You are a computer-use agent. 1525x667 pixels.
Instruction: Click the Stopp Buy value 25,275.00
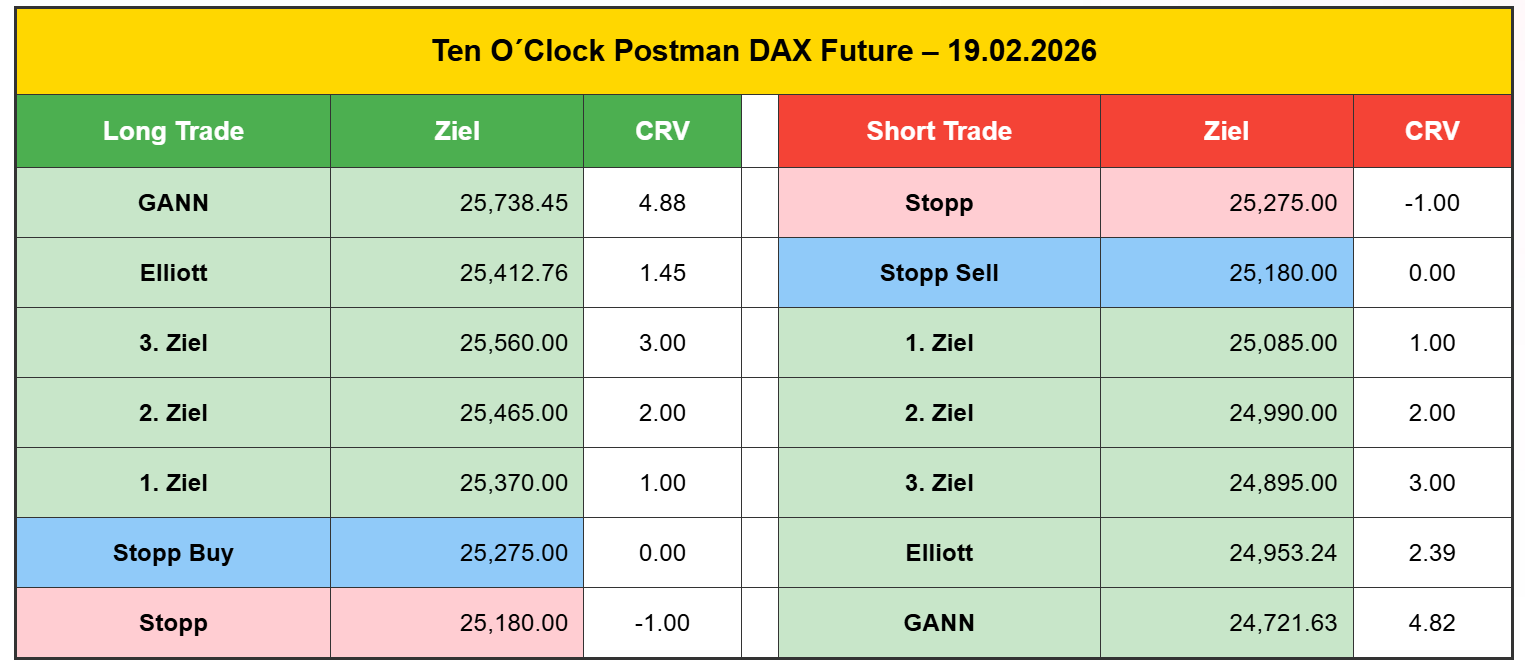(513, 553)
